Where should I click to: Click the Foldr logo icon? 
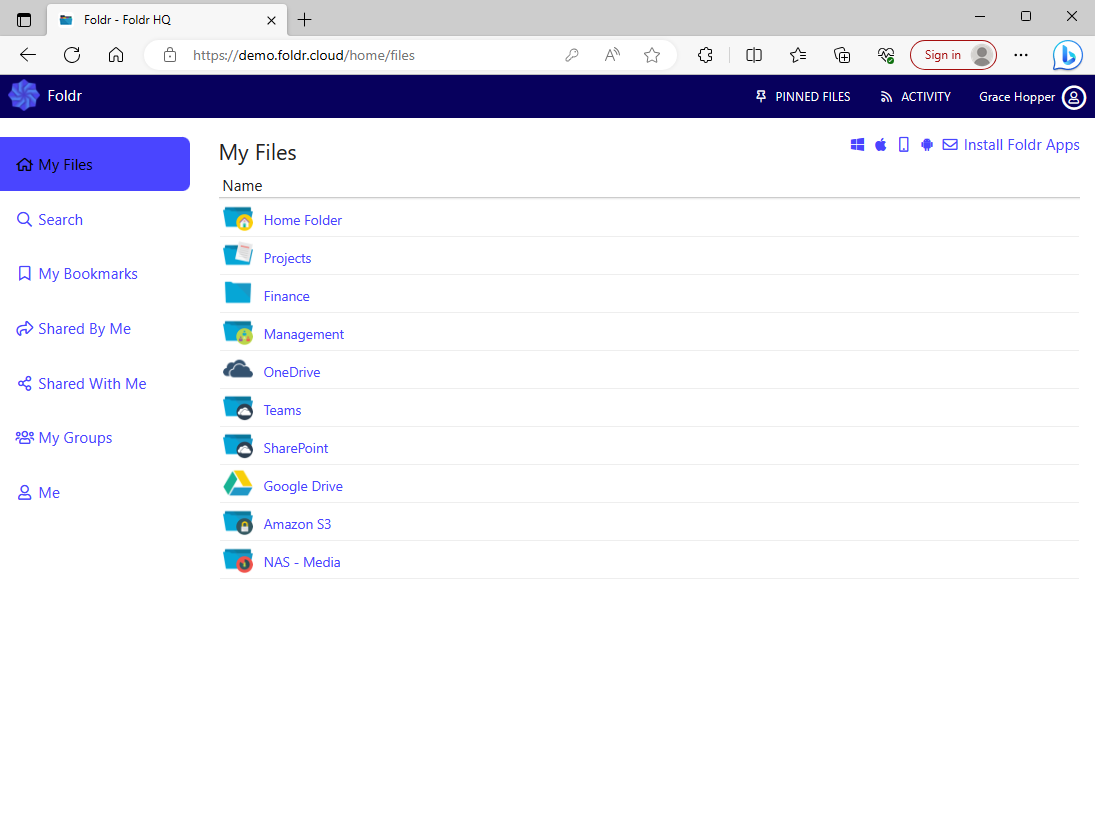[x=24, y=96]
